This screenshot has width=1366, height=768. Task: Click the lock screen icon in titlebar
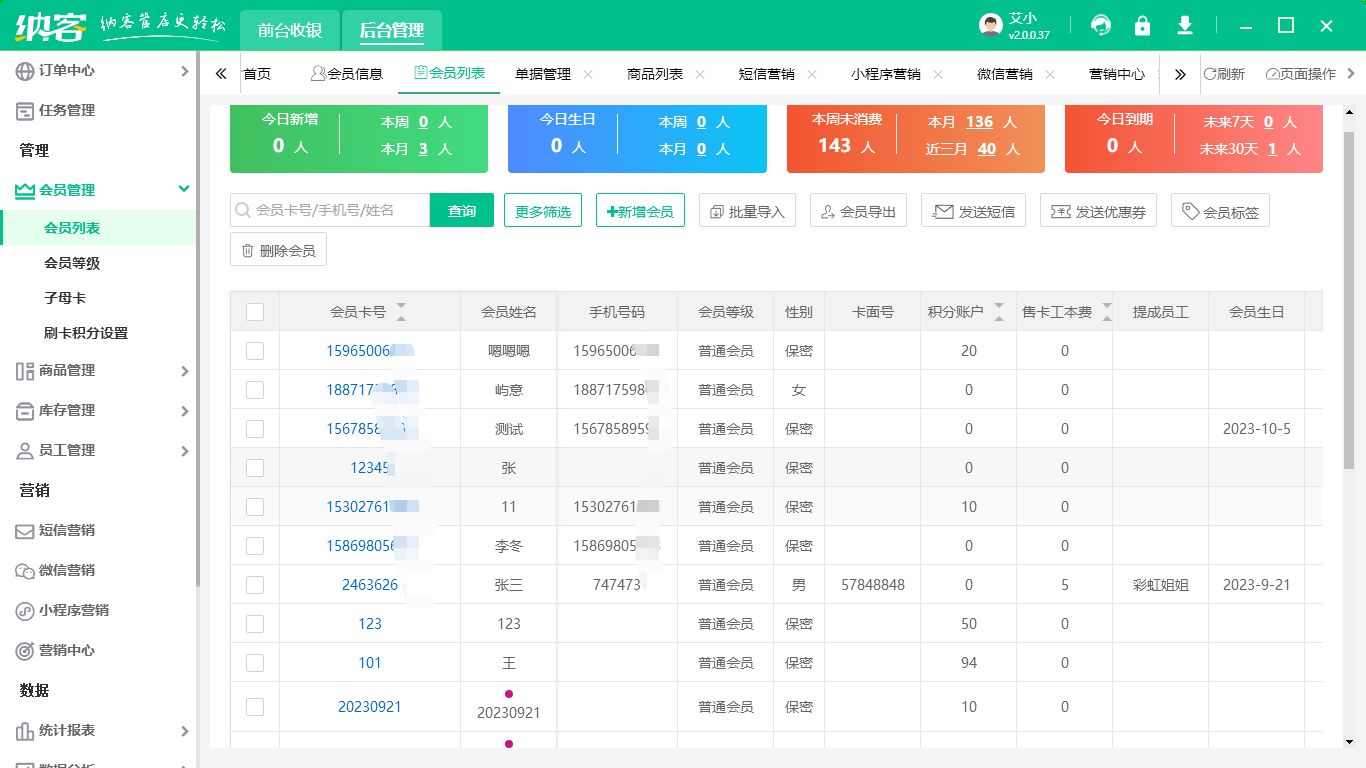point(1142,25)
